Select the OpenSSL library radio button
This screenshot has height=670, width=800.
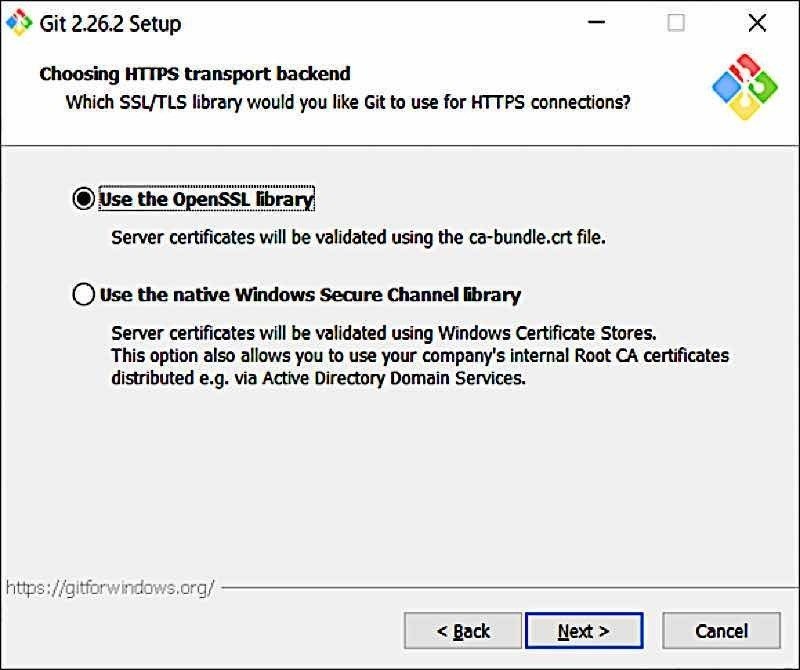tap(84, 199)
